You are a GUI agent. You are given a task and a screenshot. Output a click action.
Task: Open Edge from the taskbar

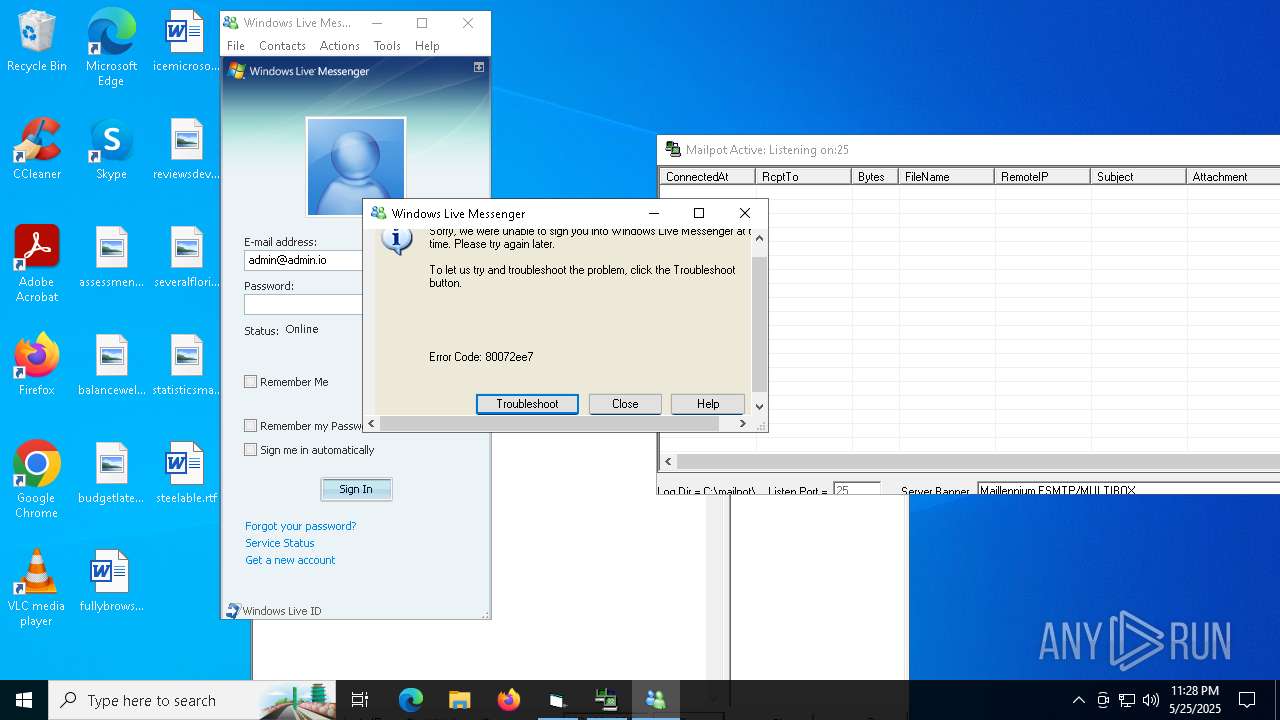coord(411,700)
